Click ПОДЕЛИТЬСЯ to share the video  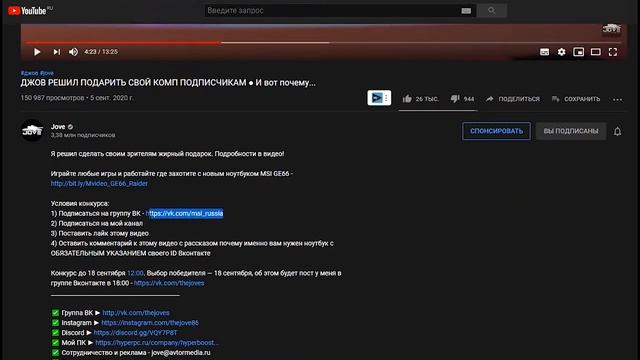(x=513, y=99)
